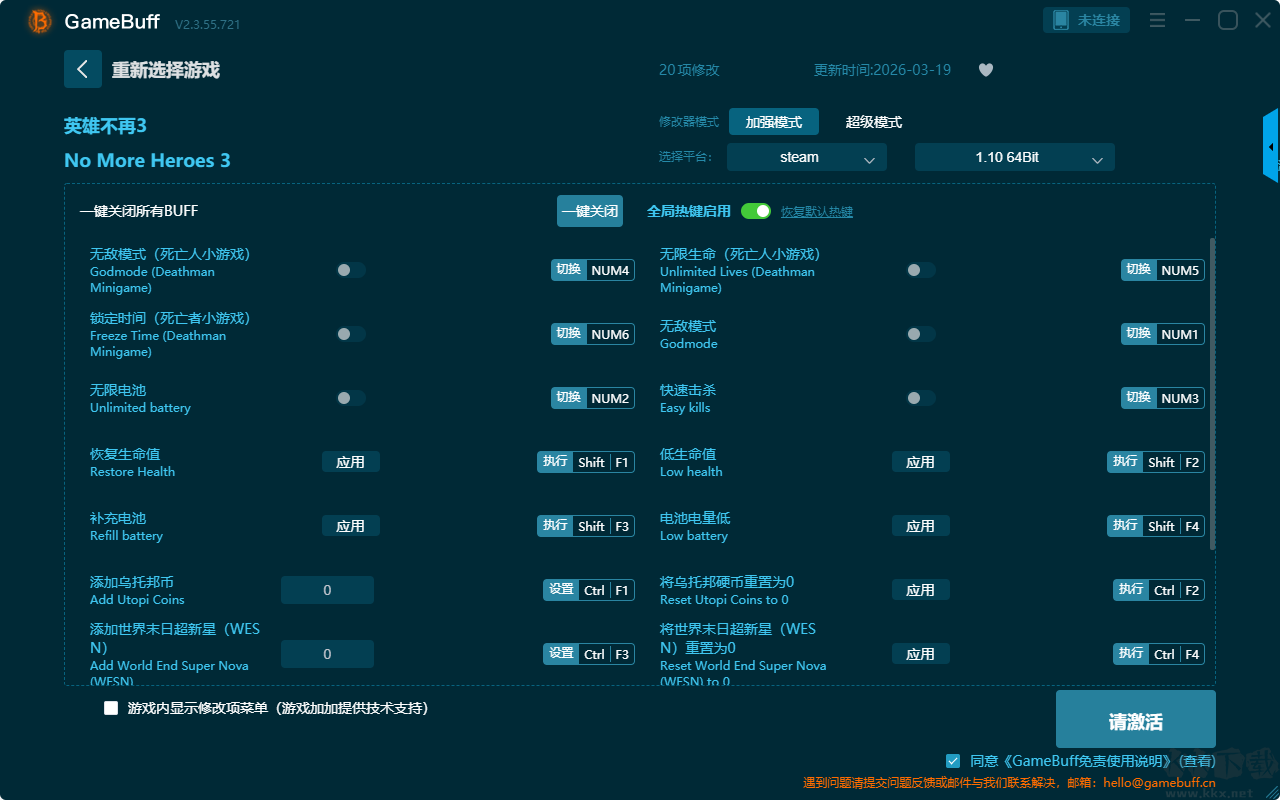Toggle 无敌模式 (死亡人小游戏) Godmode Deathman switch
The height and width of the screenshot is (800, 1280).
tap(351, 270)
